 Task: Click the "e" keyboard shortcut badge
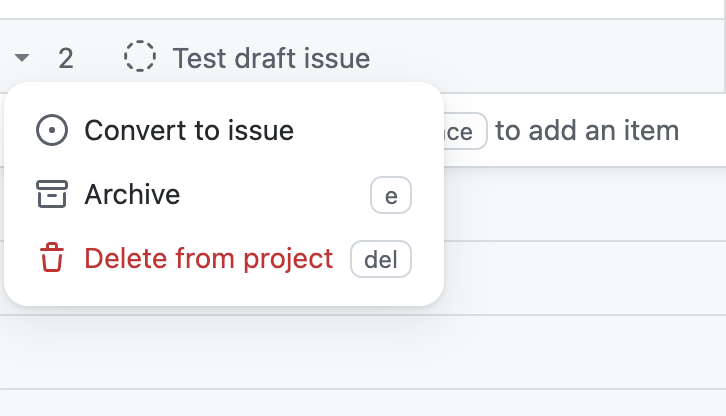(391, 195)
